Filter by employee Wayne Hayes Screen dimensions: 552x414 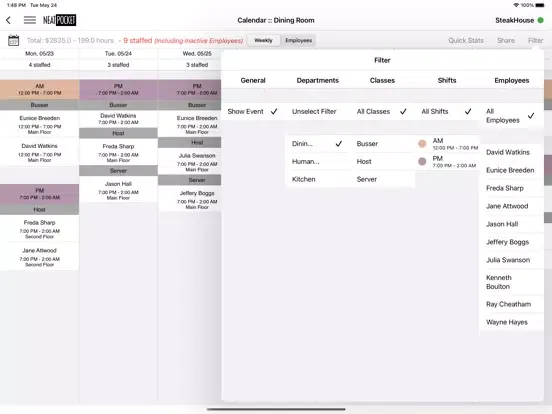(512, 322)
